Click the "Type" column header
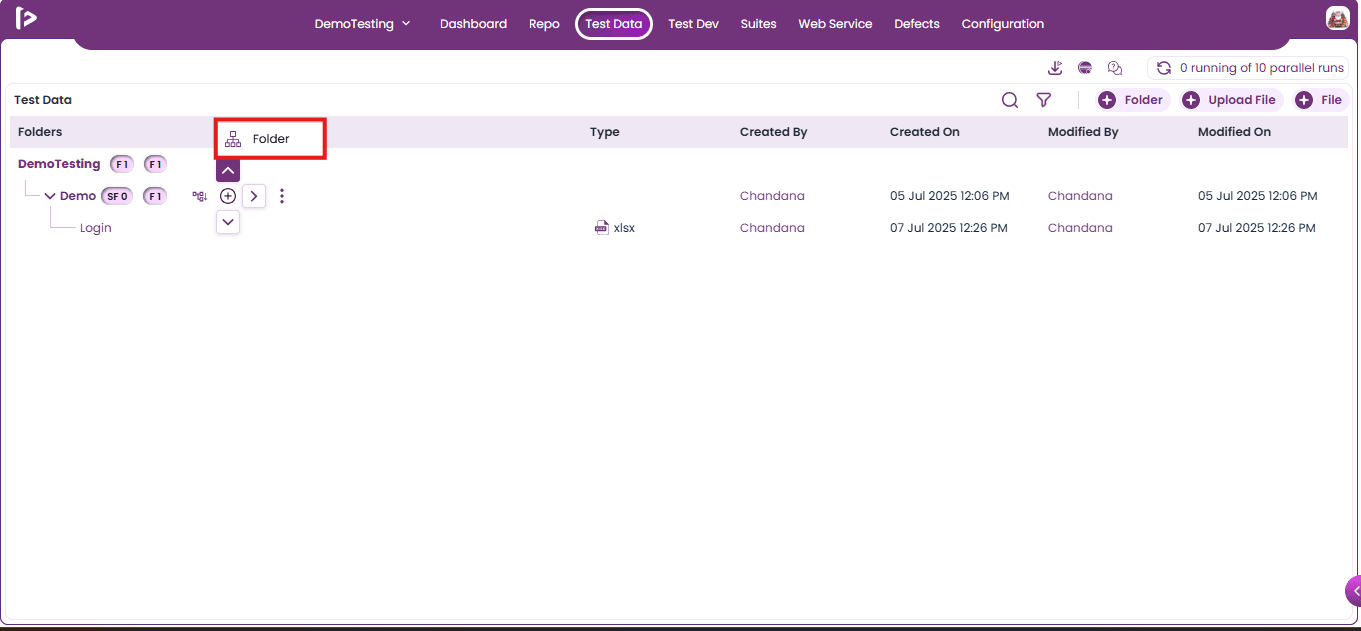The height and width of the screenshot is (631, 1361). pos(605,132)
